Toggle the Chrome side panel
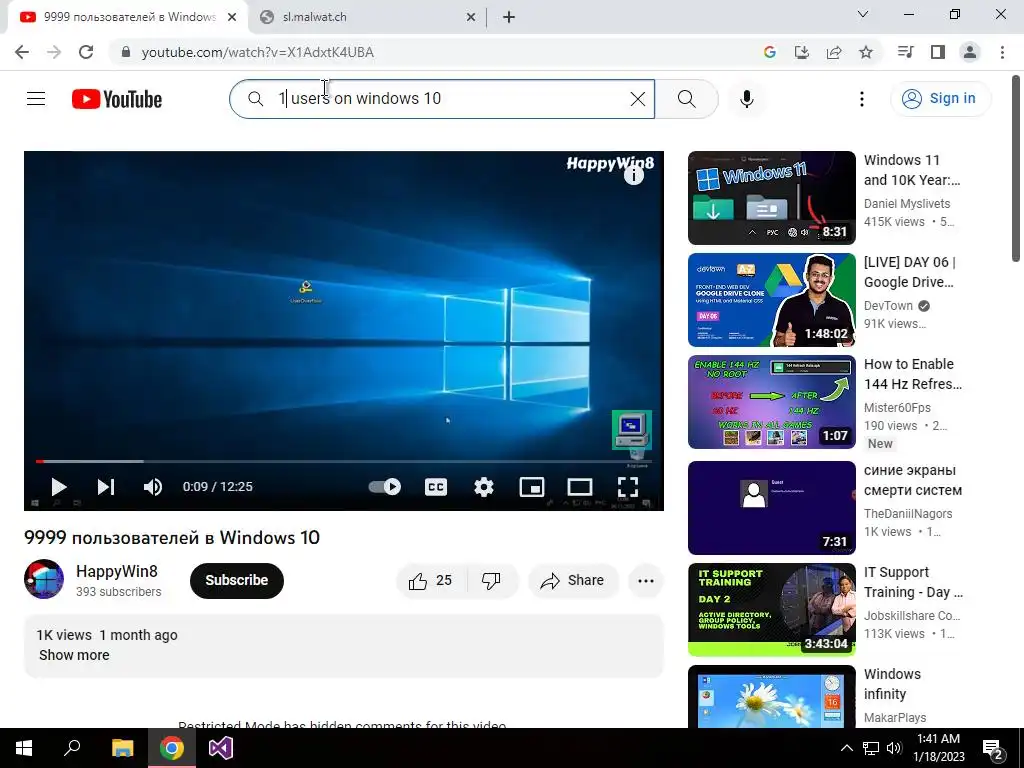 pos(938,52)
